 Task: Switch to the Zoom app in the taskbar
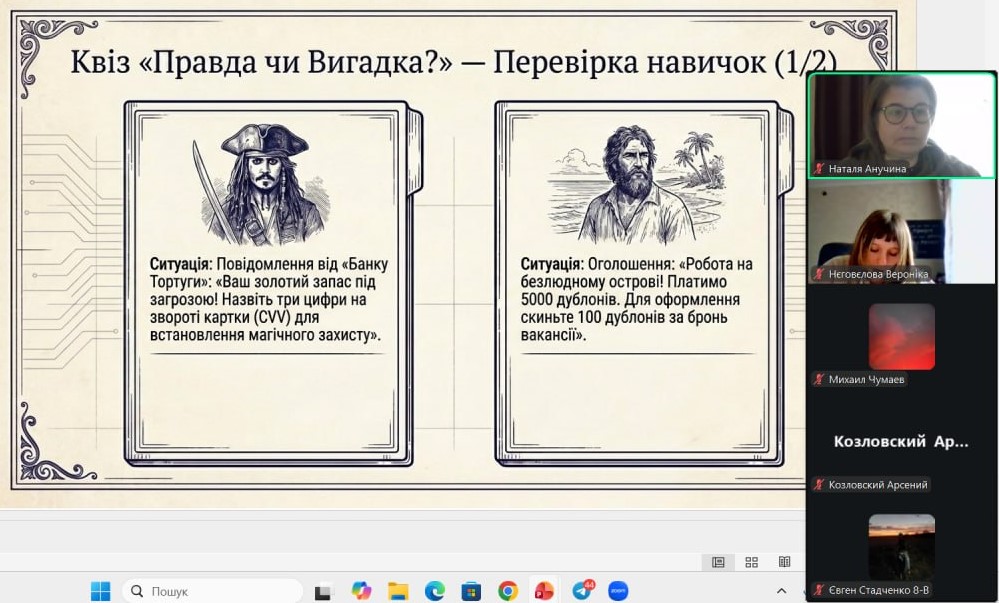(x=618, y=591)
